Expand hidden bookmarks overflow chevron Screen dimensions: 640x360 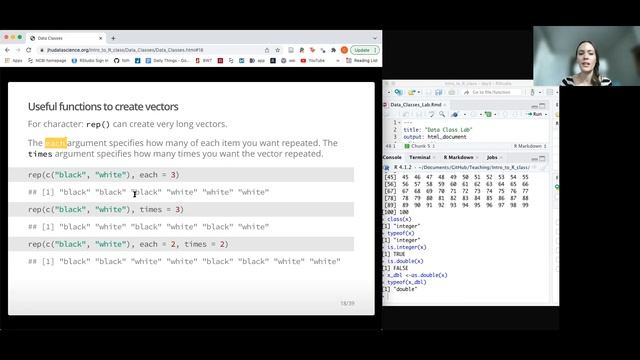tap(338, 60)
